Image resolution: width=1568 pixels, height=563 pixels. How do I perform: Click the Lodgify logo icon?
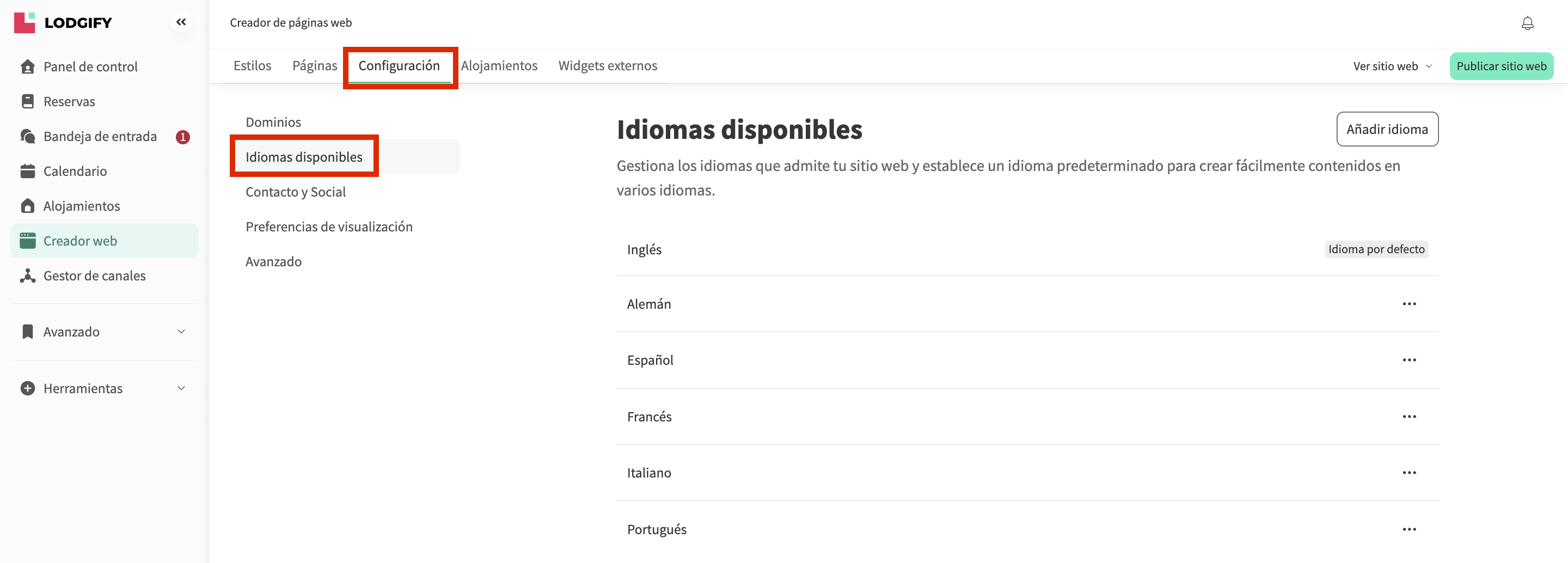pyautogui.click(x=24, y=22)
